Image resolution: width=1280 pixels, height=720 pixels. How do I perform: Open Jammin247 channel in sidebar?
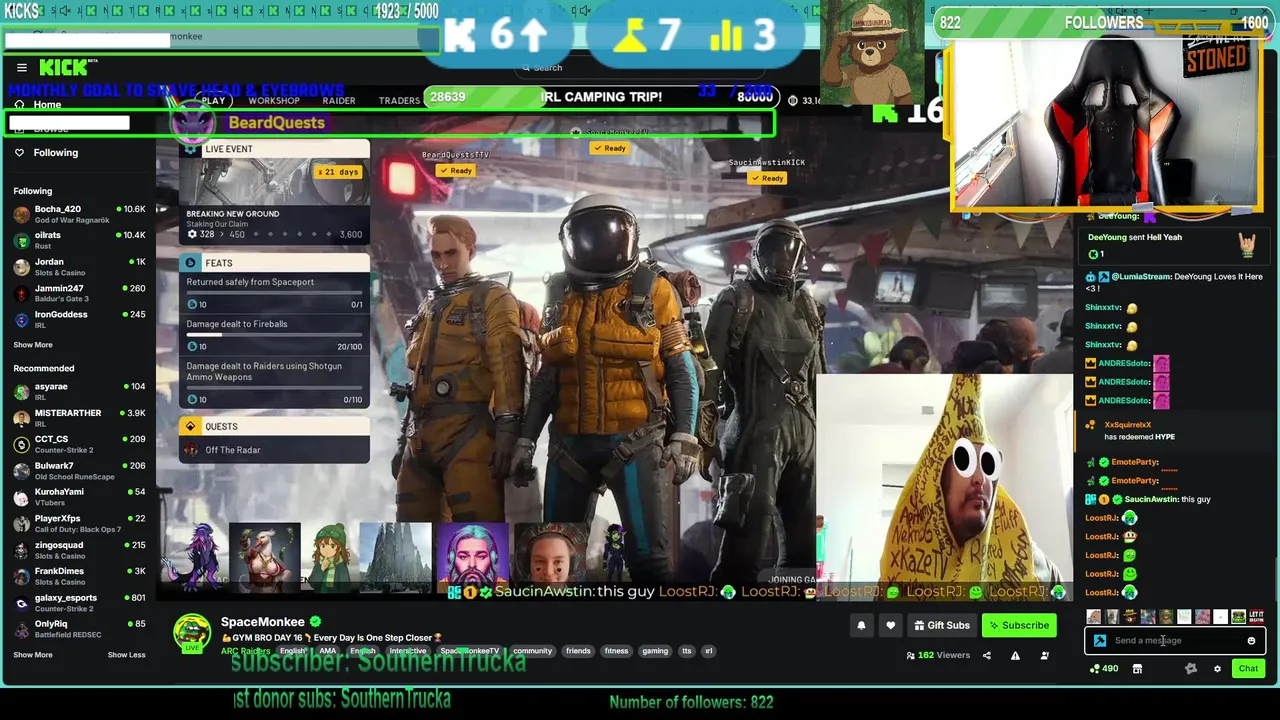pyautogui.click(x=79, y=293)
